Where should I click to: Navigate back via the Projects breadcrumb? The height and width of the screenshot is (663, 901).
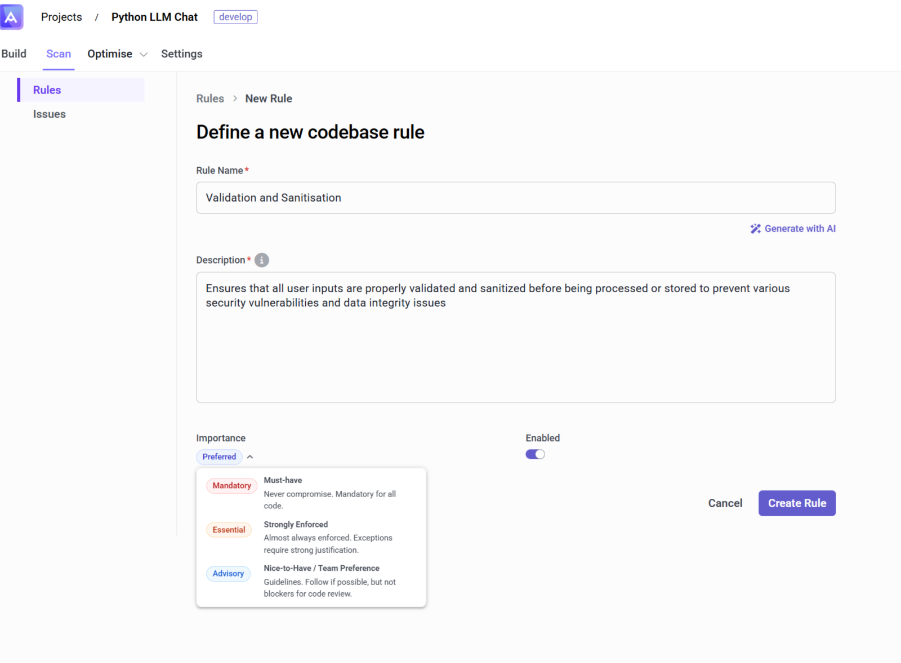[x=61, y=16]
